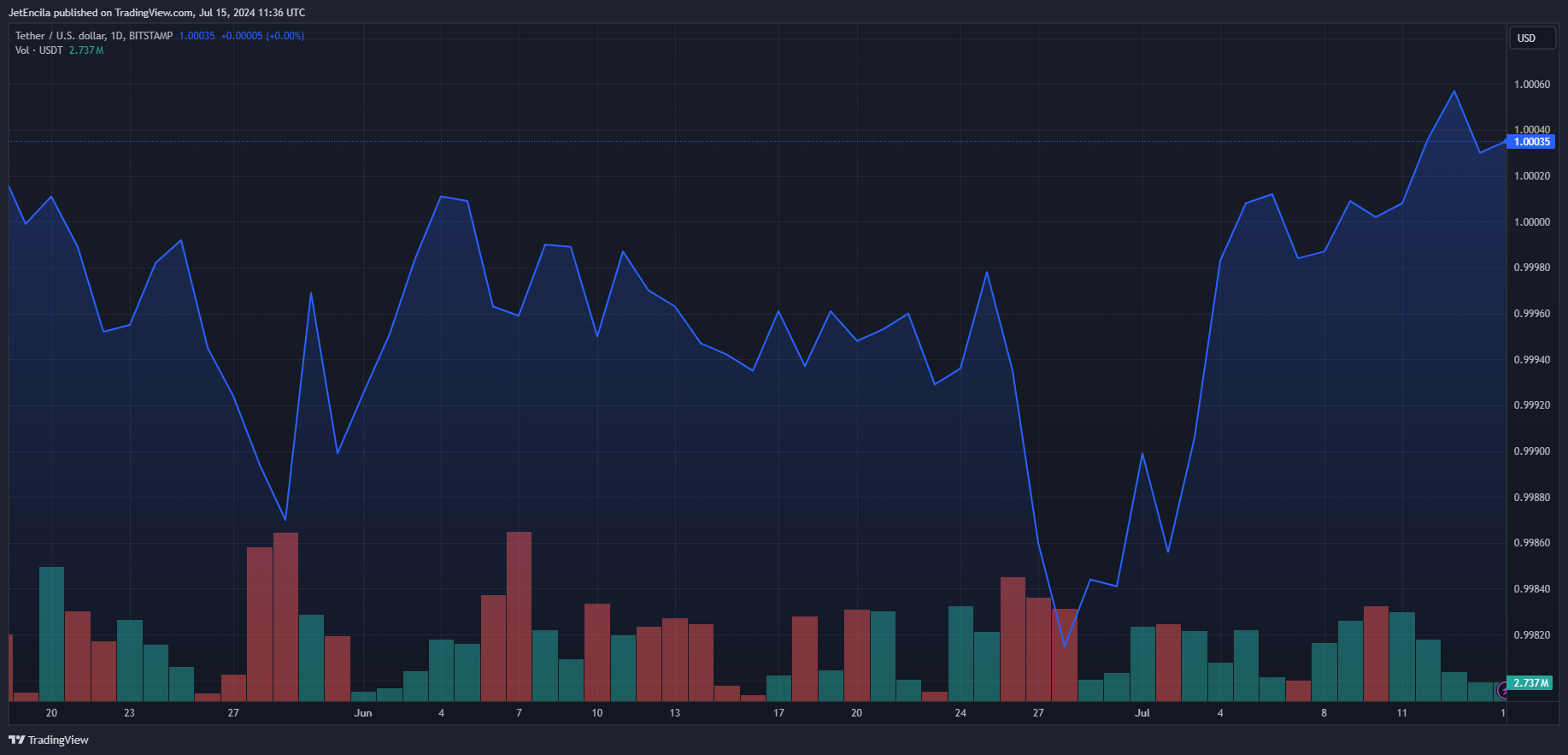
Task: Click the 10 date label on the time axis
Action: pyautogui.click(x=597, y=713)
